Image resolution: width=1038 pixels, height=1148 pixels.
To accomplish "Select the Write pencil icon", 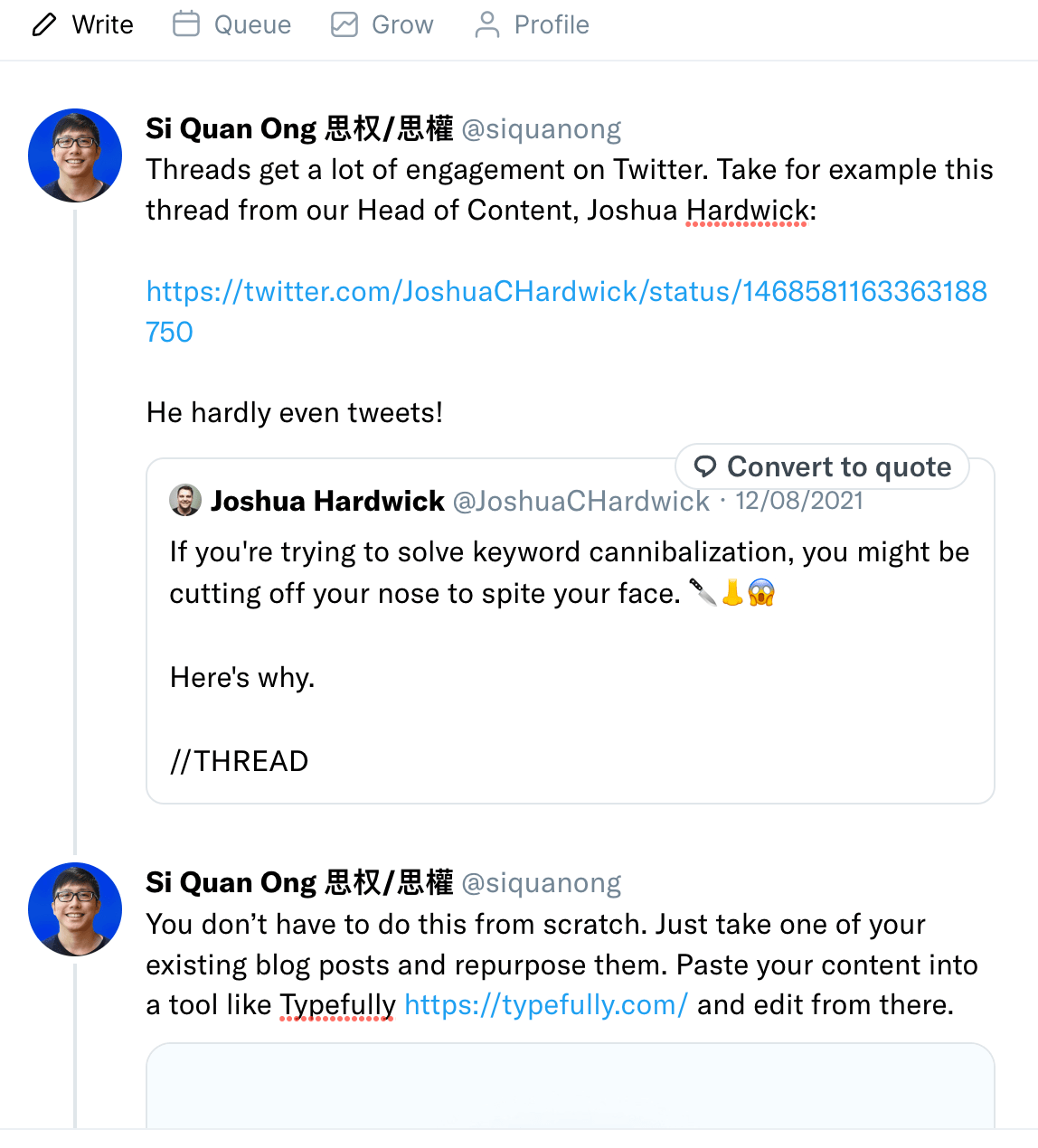I will [x=43, y=24].
